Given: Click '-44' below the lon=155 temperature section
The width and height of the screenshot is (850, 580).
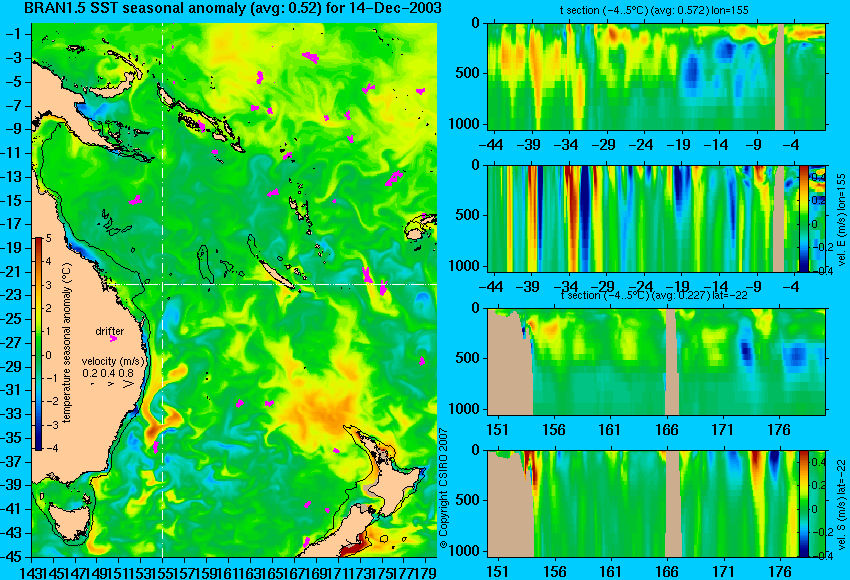Looking at the screenshot, I should point(491,145).
